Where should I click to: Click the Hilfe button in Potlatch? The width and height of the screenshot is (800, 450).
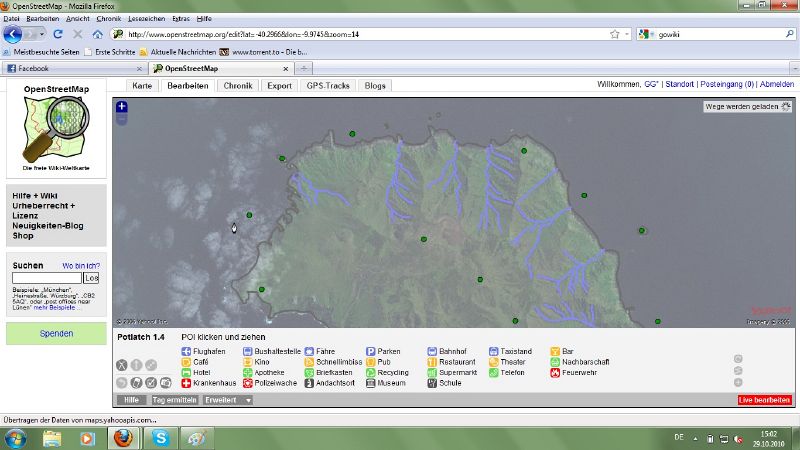point(132,401)
